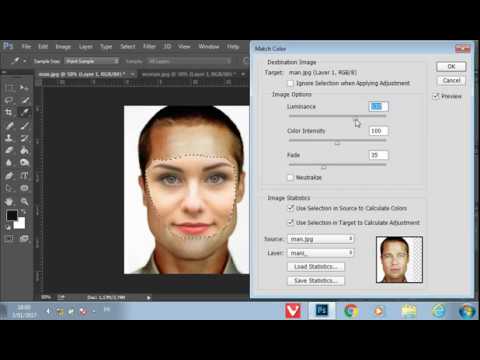Select the Path Selection tool
Viewport: 480px width, 360px height.
point(9,188)
